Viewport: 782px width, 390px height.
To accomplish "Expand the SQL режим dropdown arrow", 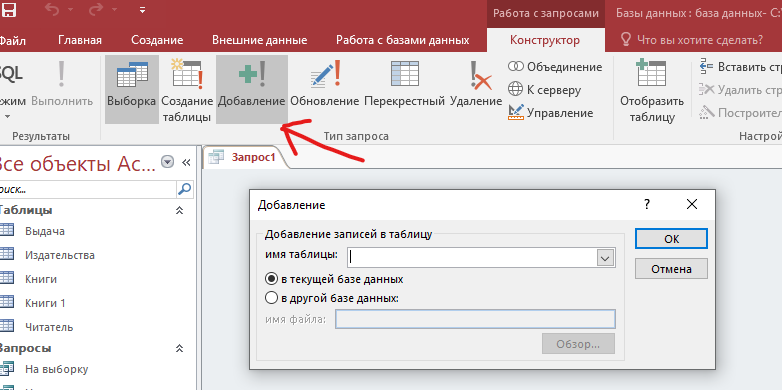I will click(x=7, y=117).
